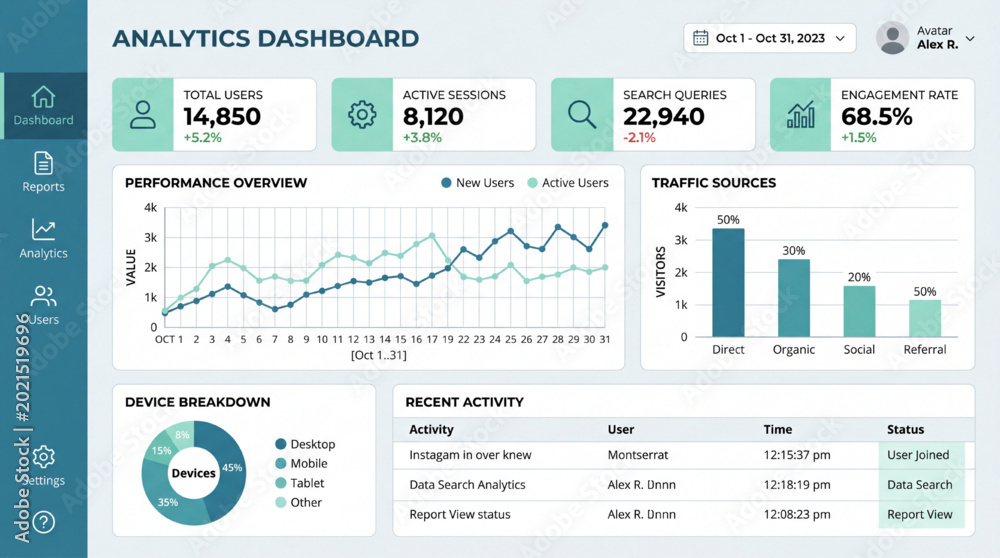This screenshot has height=558, width=1000.
Task: Open the Dashboard home icon in sidebar
Action: [43, 98]
